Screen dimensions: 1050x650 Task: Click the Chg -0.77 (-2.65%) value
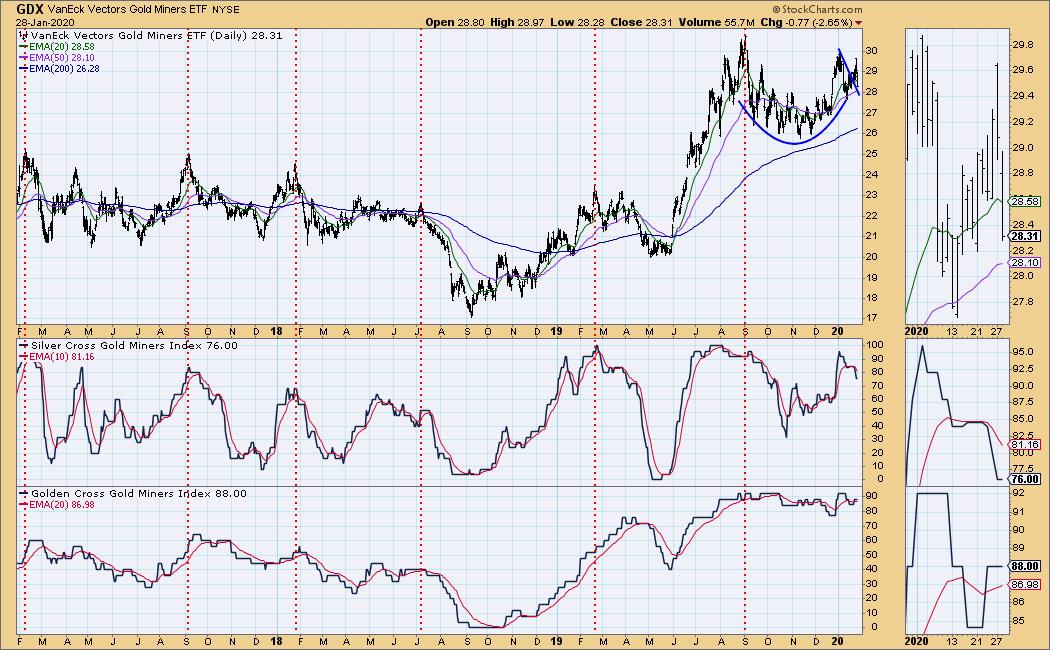click(807, 22)
